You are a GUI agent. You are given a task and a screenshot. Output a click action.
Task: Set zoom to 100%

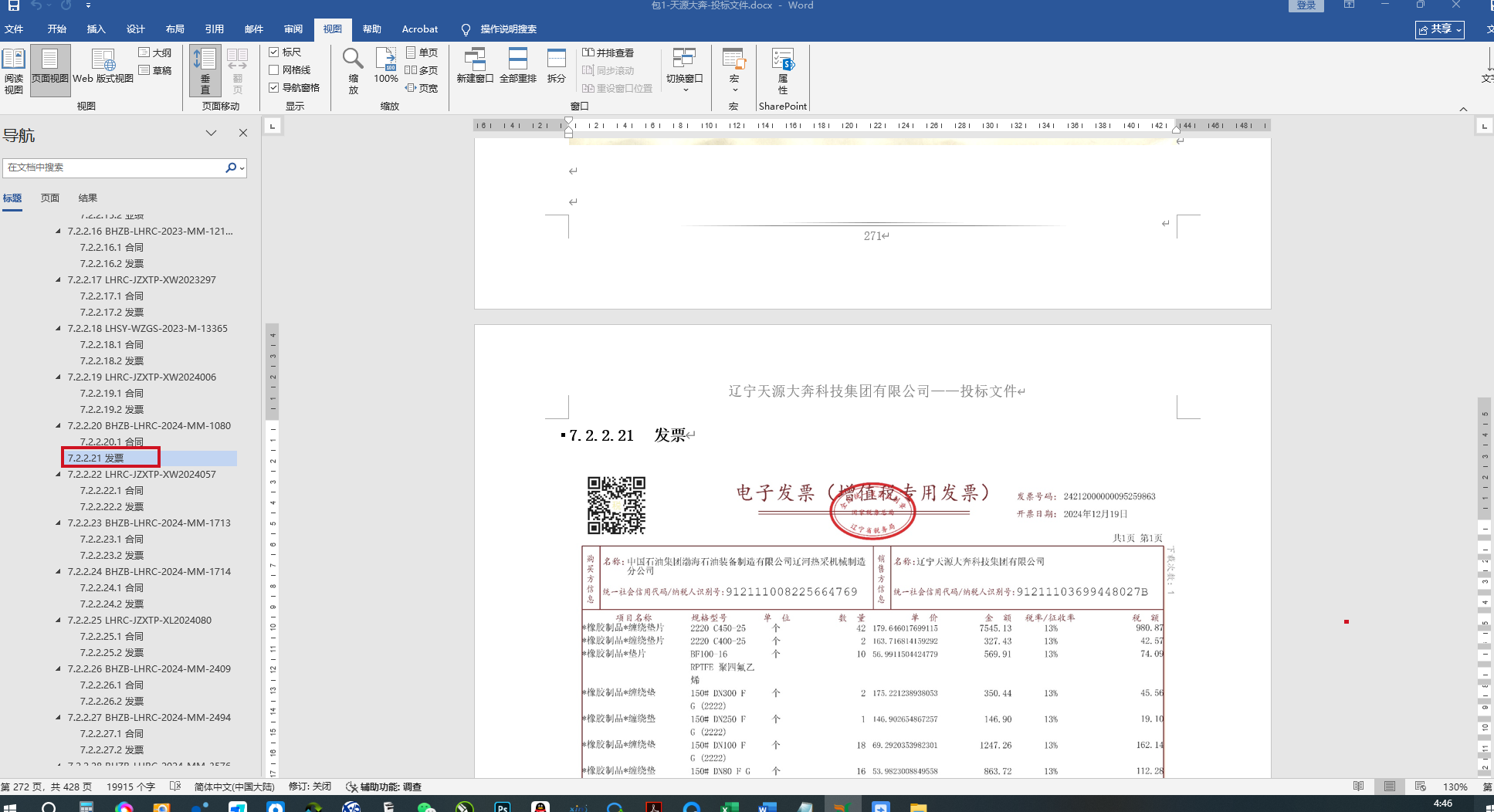(386, 66)
